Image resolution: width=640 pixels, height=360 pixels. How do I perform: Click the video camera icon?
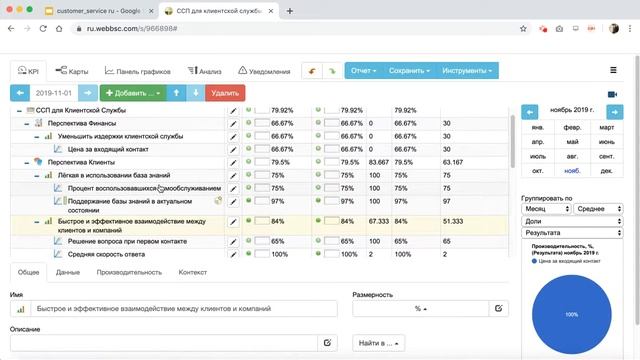tap(612, 94)
